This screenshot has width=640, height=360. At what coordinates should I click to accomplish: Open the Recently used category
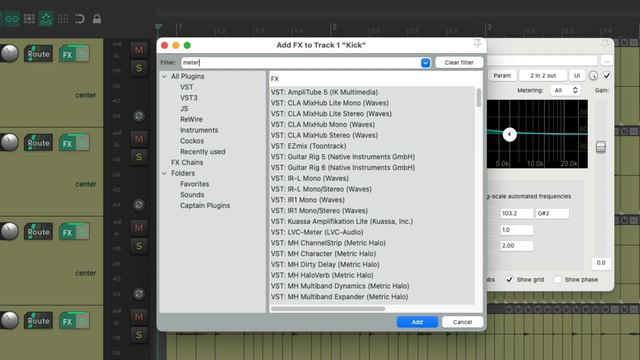tap(202, 152)
